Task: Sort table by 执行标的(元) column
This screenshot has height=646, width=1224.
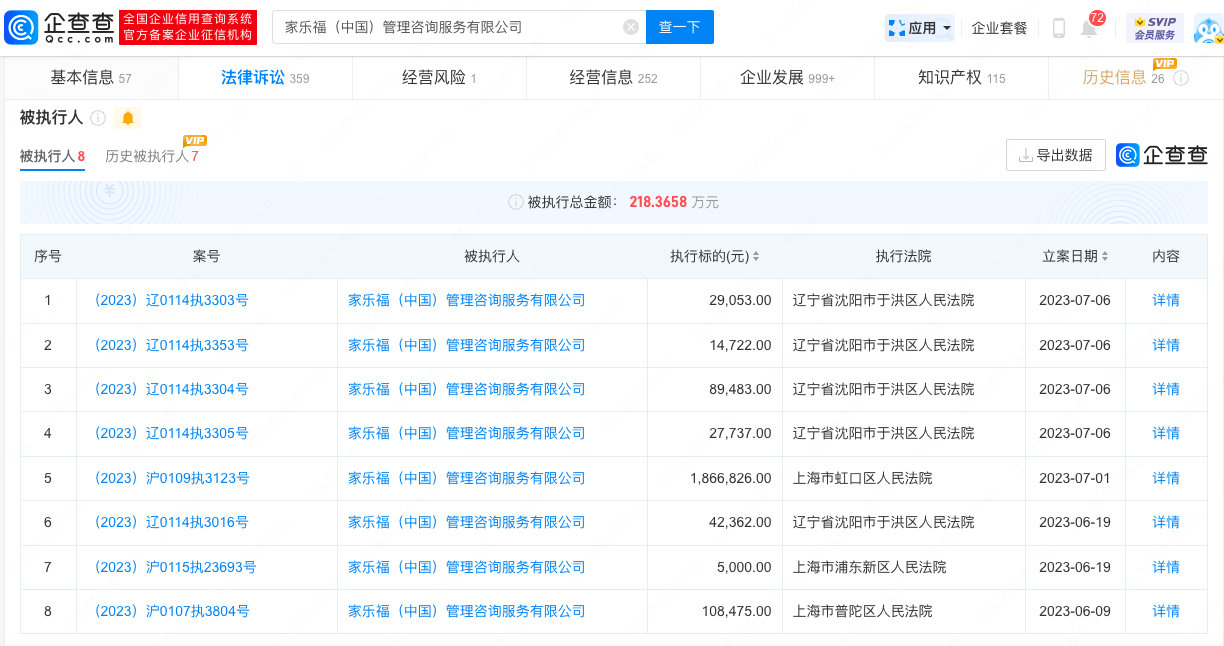Action: coord(756,257)
